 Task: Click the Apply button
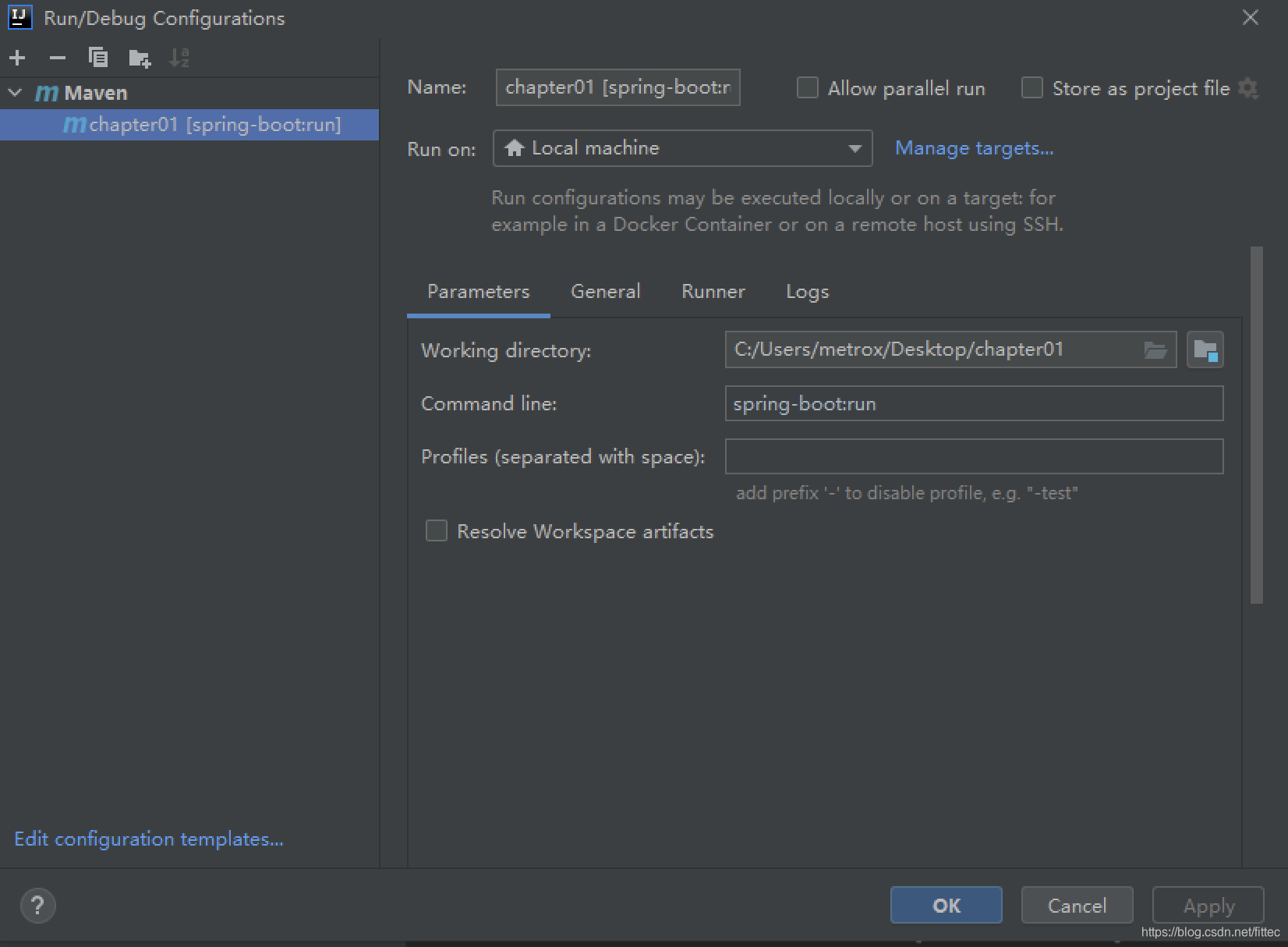pos(1208,906)
